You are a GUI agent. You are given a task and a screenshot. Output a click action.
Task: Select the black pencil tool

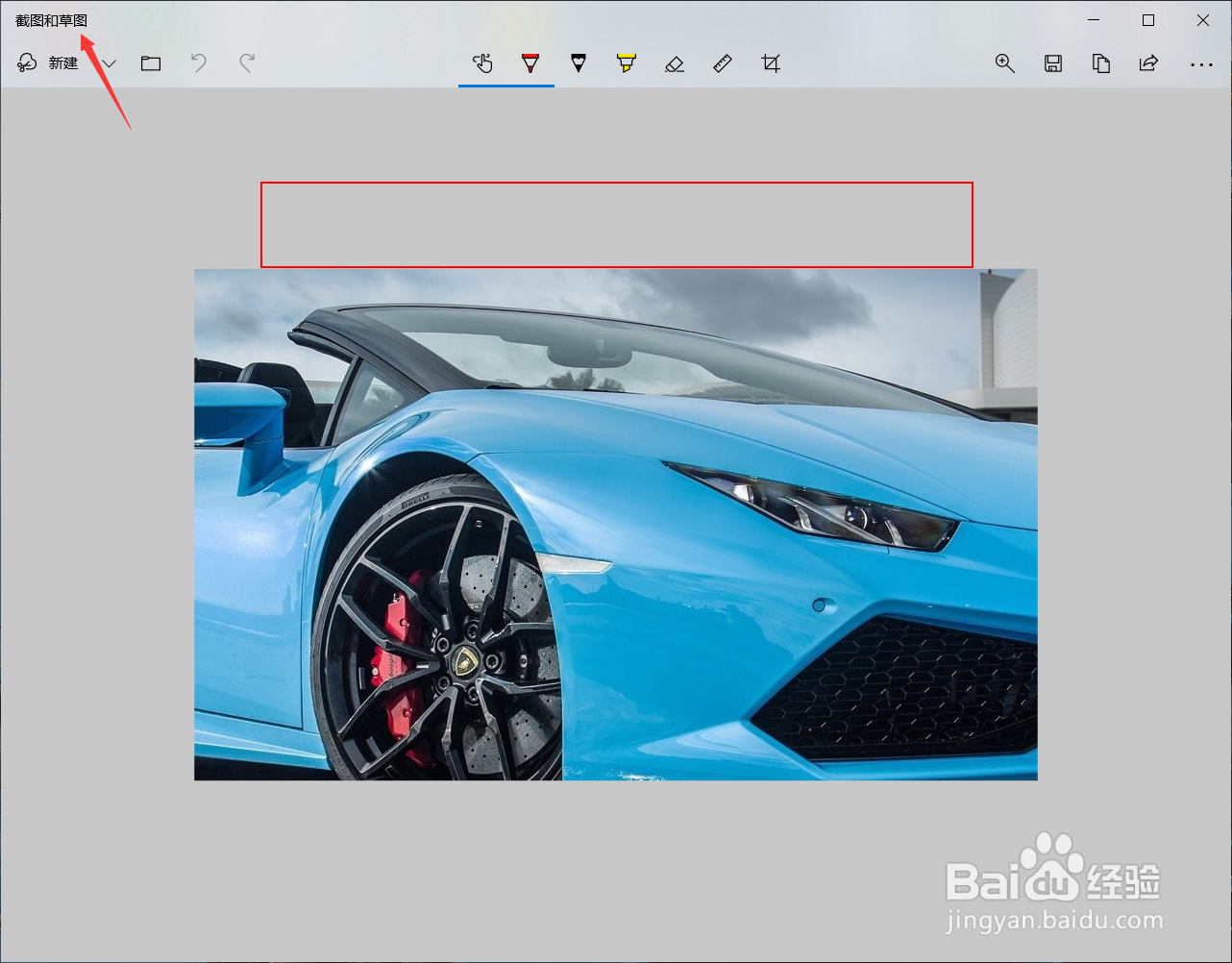pos(579,63)
